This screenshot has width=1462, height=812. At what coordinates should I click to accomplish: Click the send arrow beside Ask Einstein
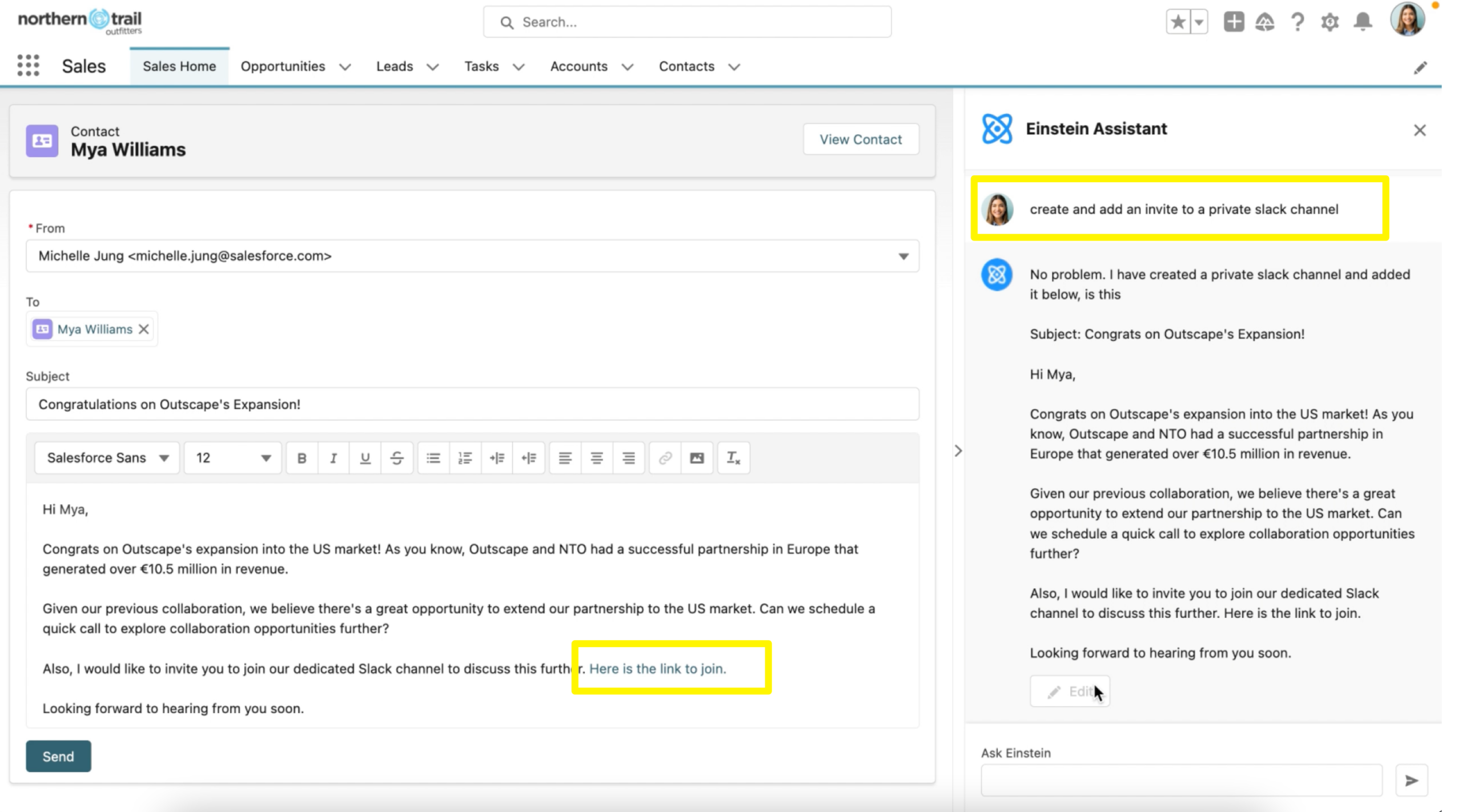1411,781
